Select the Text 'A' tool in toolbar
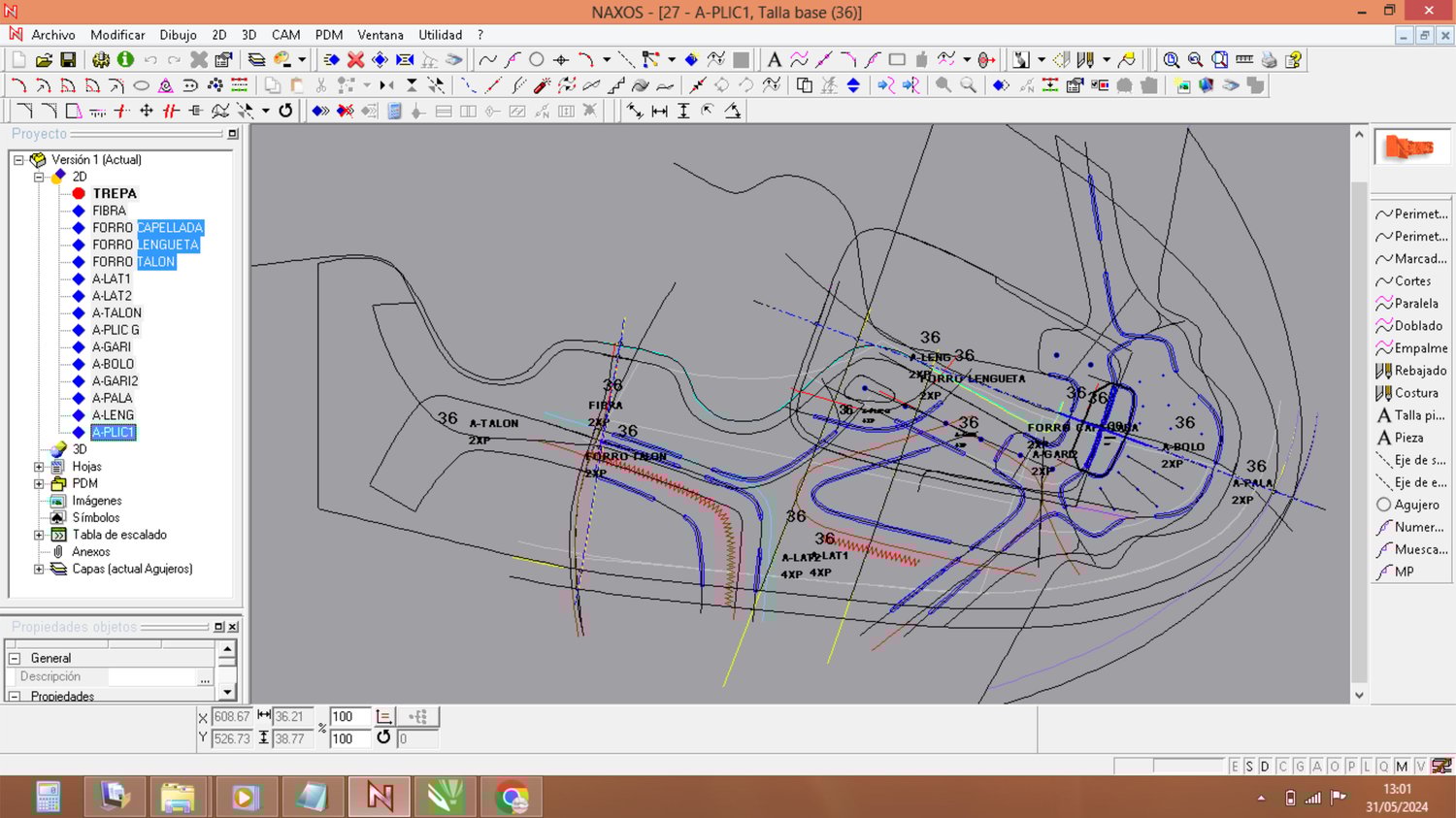Screen dimensions: 1456x818 click(774, 60)
